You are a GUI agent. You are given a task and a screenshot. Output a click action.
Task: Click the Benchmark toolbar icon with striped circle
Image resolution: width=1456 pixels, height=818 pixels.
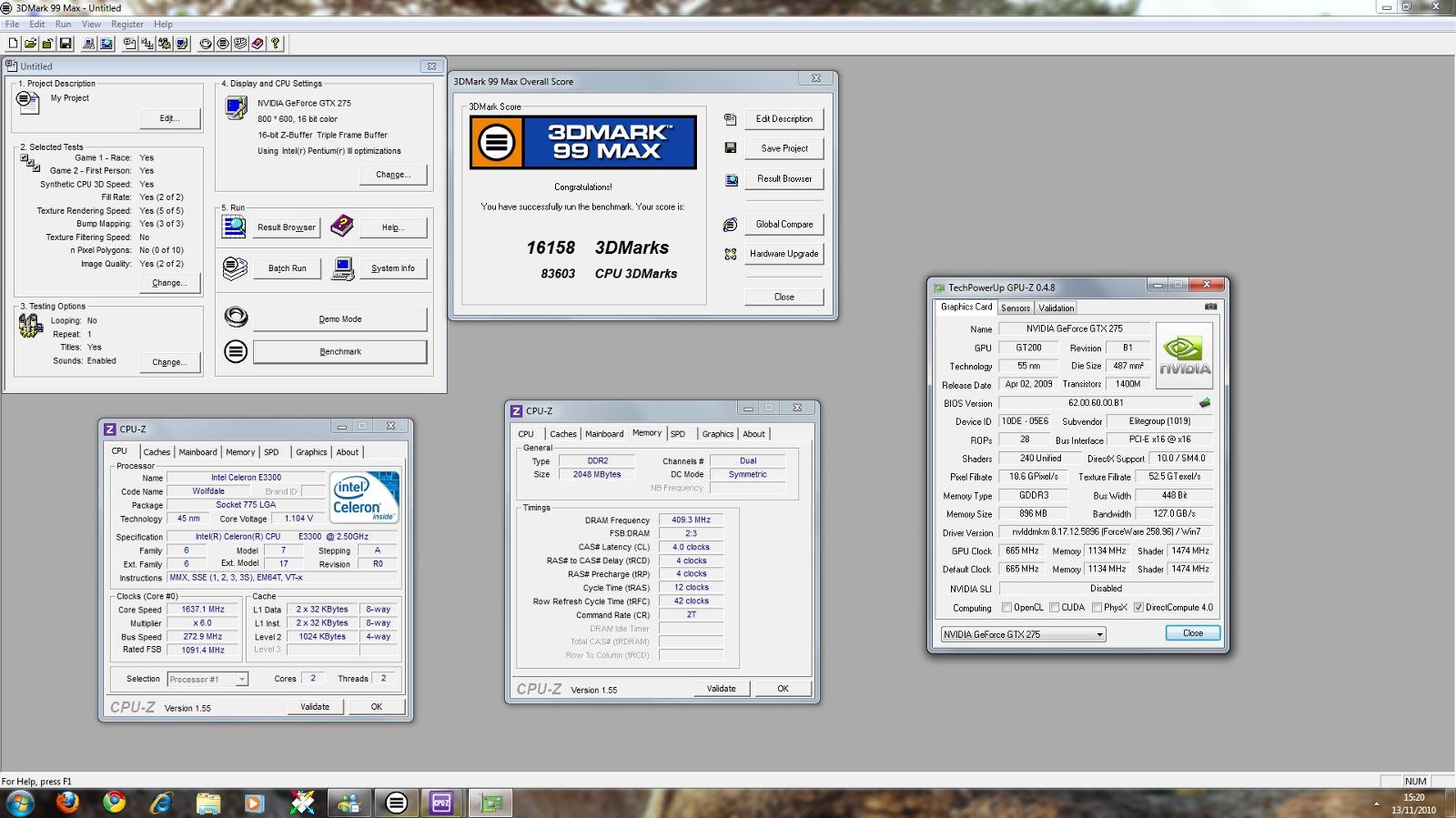coord(223,43)
